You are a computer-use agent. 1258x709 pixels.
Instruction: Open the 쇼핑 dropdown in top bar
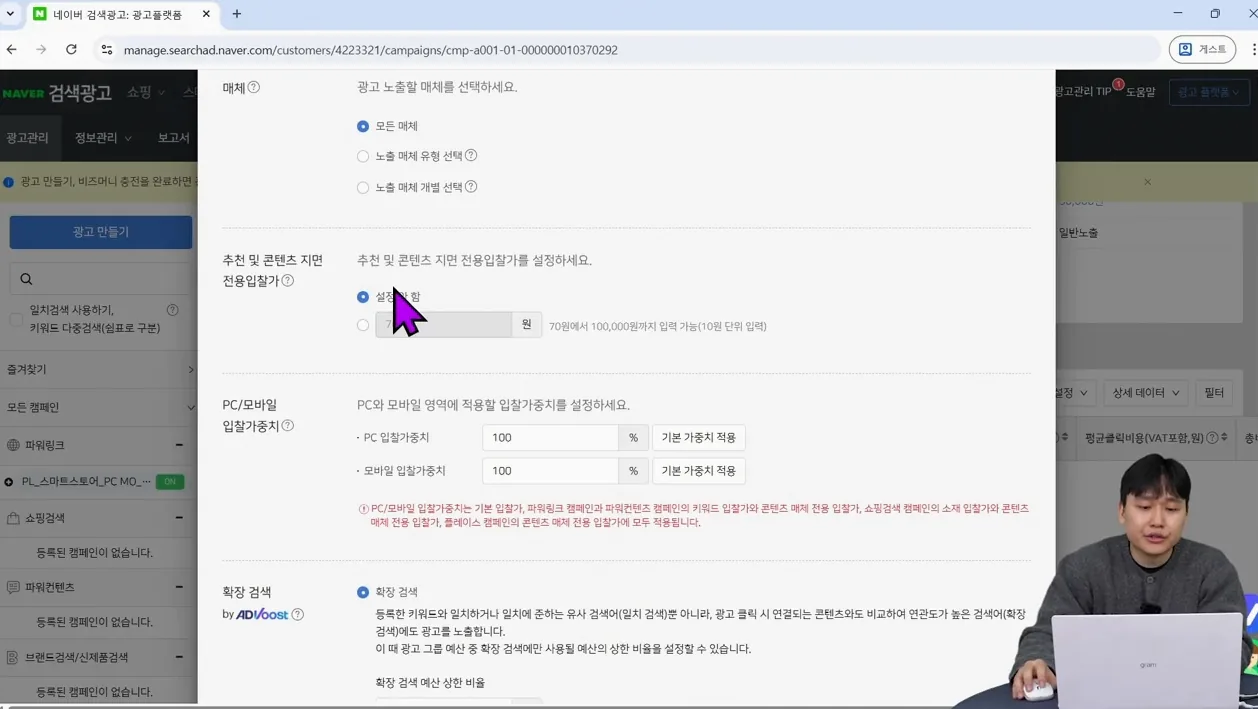146,92
